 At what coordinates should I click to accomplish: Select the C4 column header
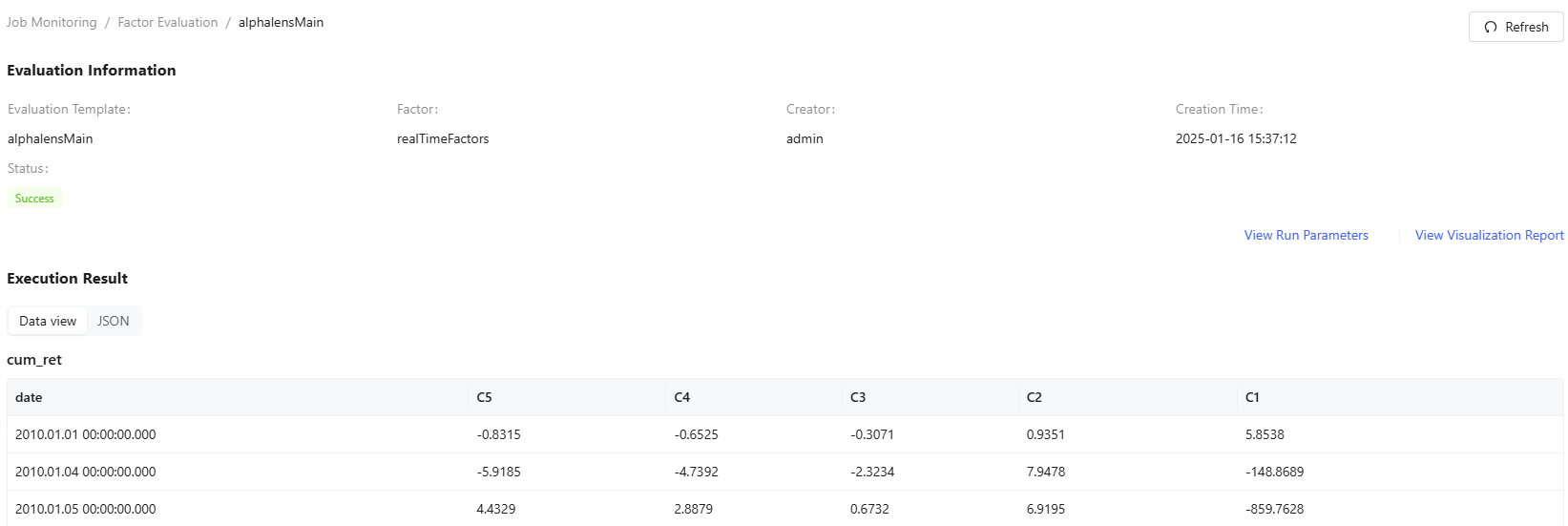click(682, 397)
